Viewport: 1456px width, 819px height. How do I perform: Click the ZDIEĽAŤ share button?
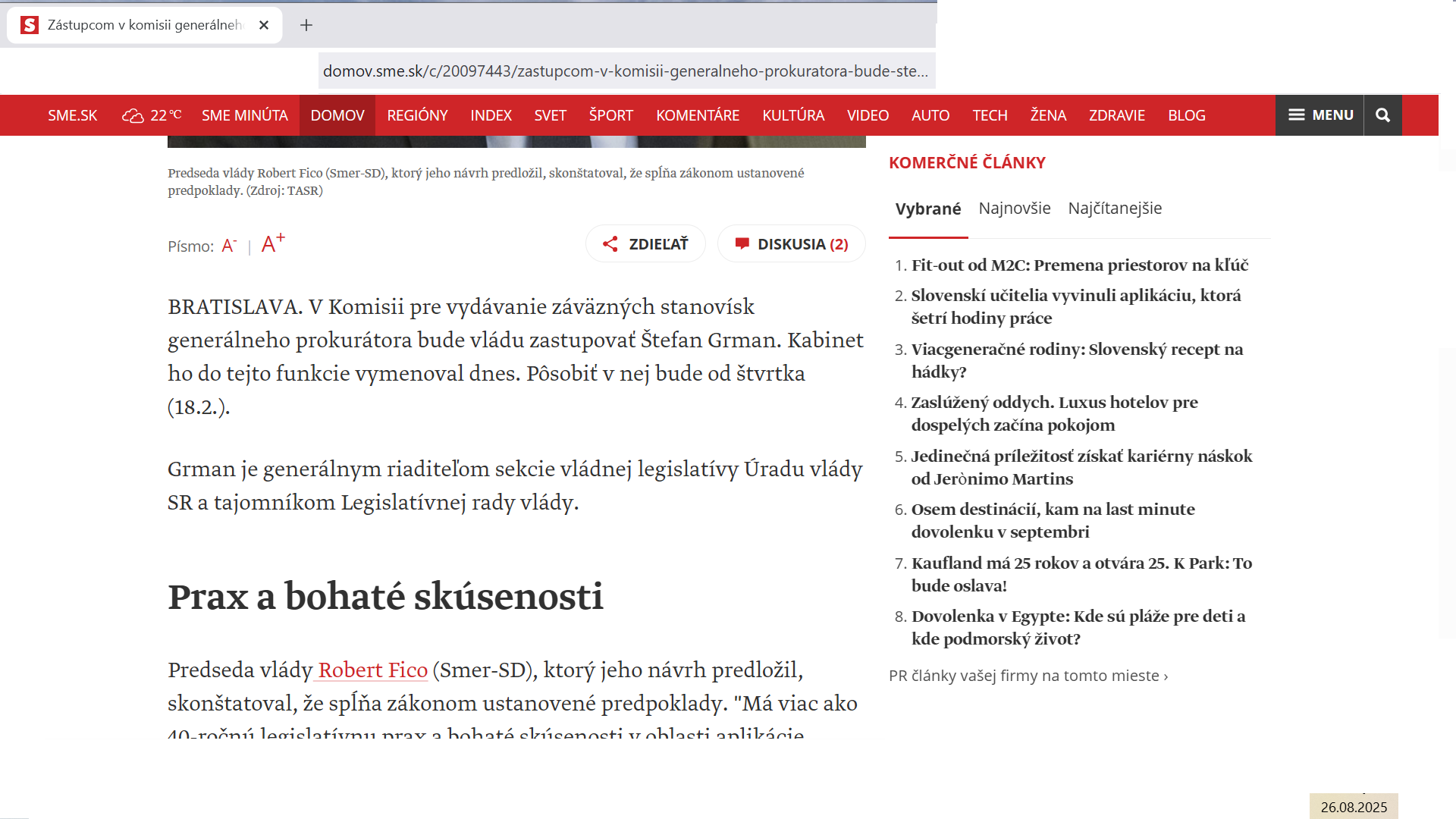point(645,244)
